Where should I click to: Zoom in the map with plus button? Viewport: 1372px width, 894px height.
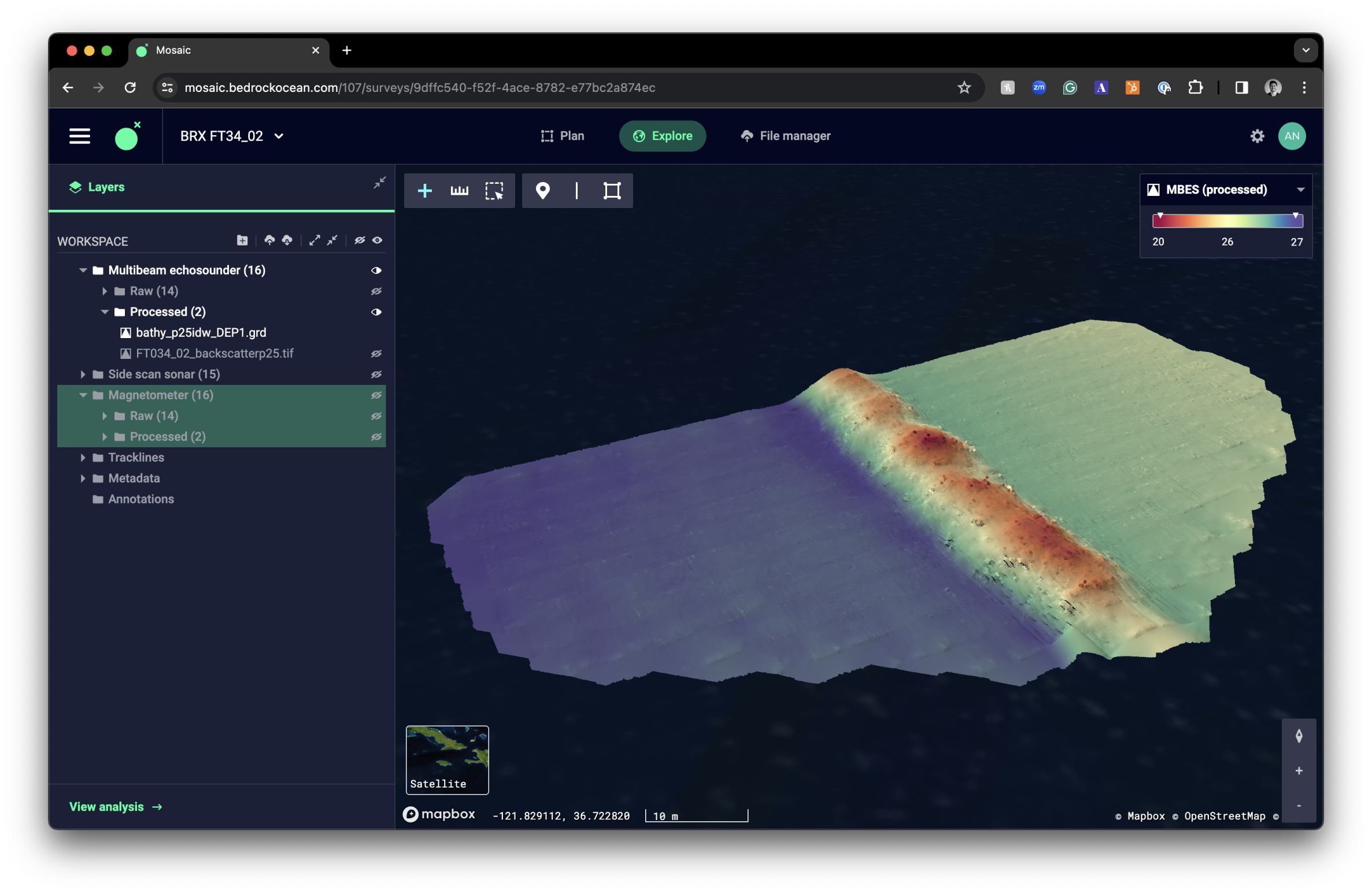(x=1299, y=770)
